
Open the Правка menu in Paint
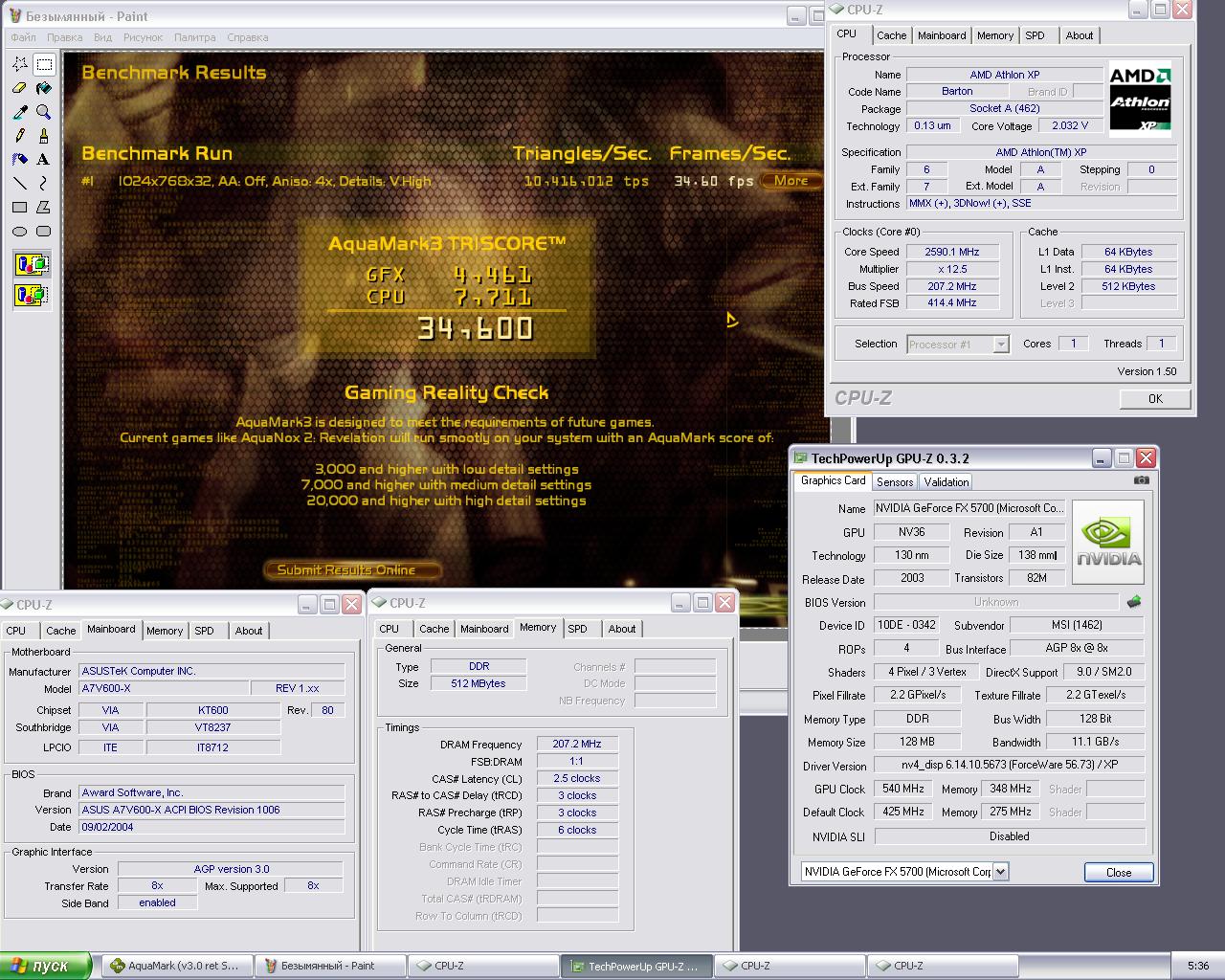(64, 37)
